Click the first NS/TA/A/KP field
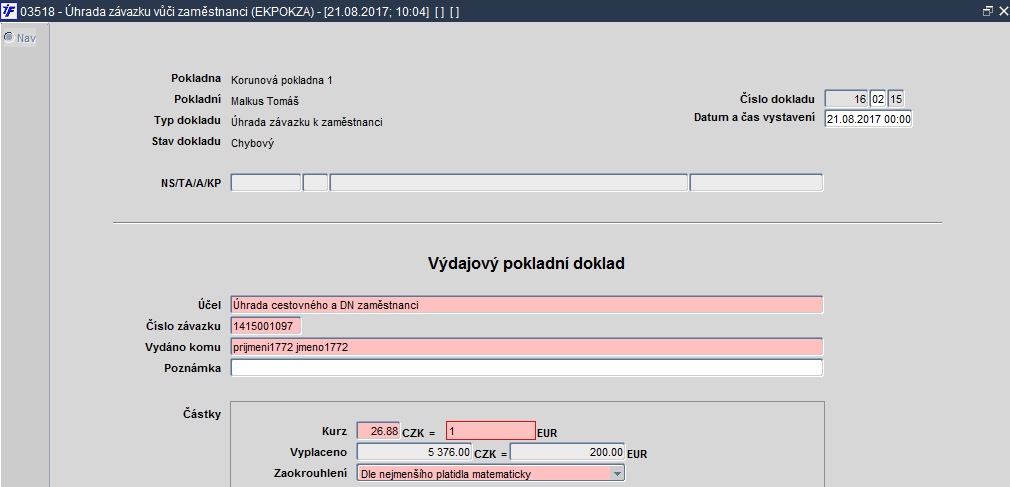Viewport: 1010px width, 487px height. point(265,183)
